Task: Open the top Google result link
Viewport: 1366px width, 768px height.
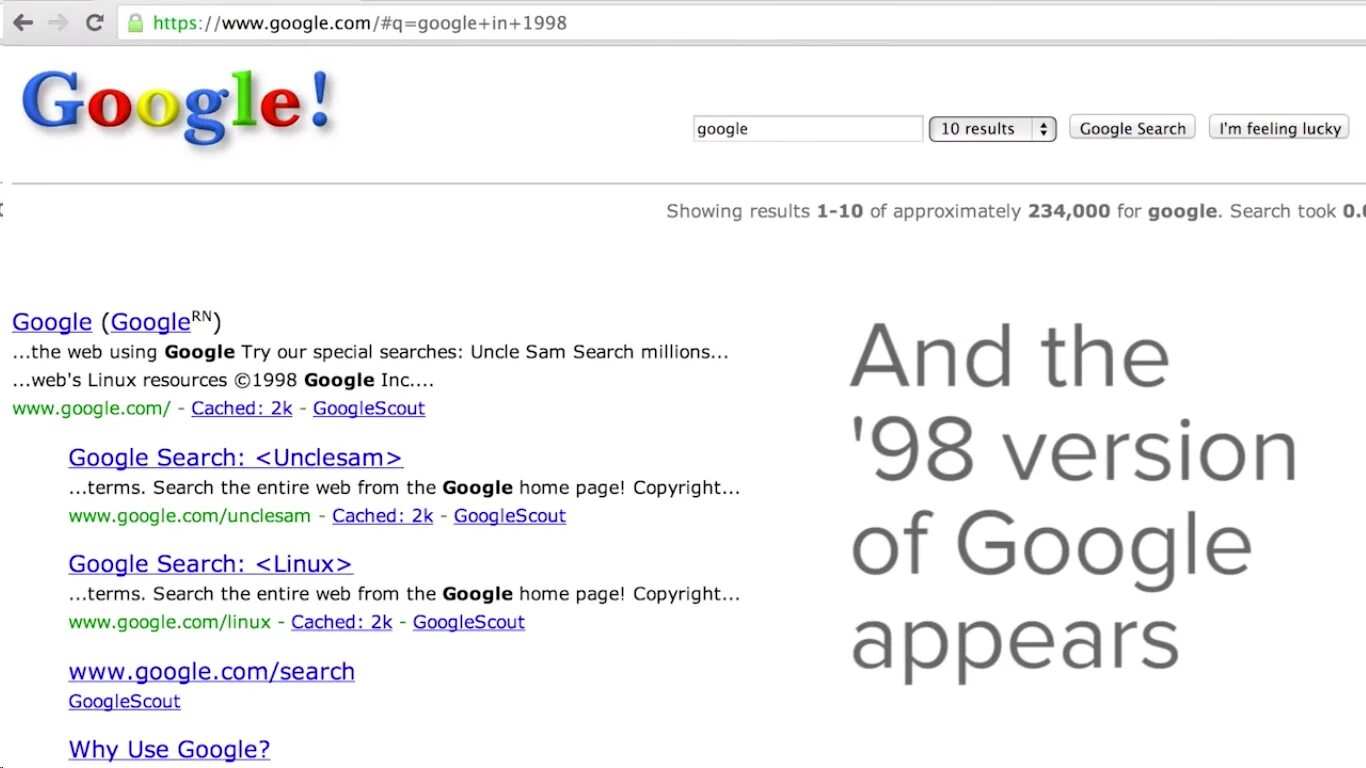Action: tap(52, 322)
